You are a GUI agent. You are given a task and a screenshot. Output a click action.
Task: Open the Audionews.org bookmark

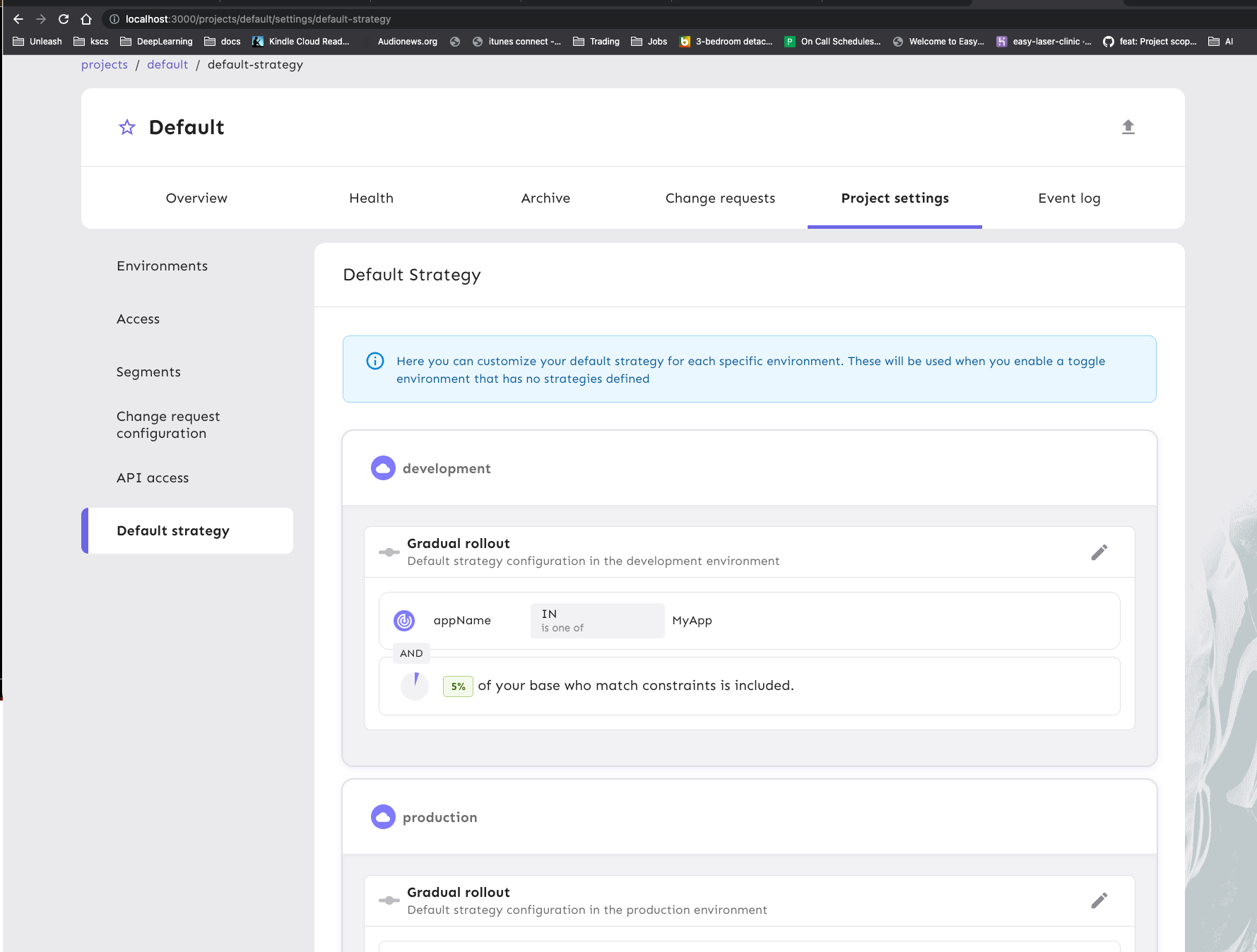[x=399, y=42]
